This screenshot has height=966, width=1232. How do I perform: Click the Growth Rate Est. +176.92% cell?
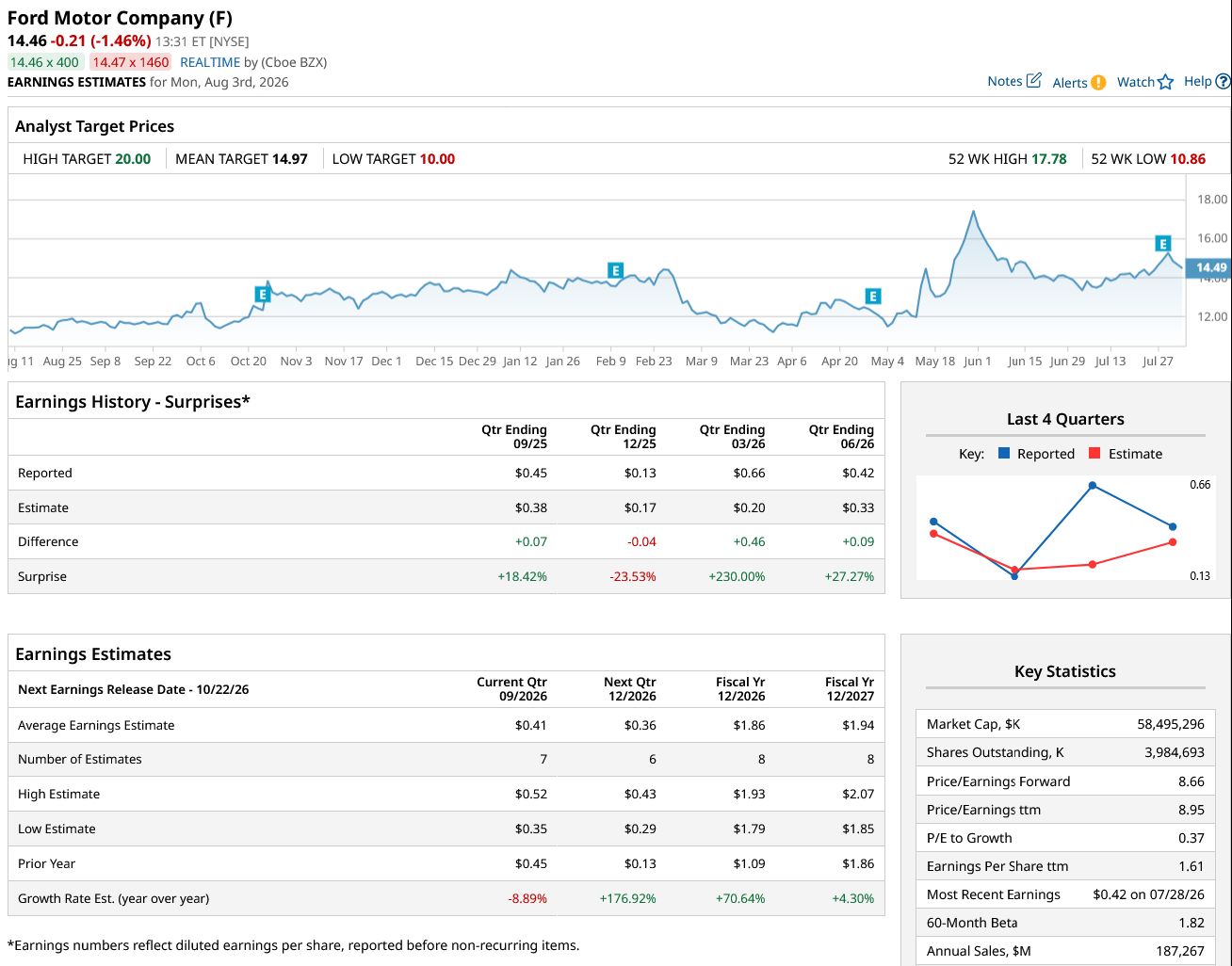[x=627, y=898]
